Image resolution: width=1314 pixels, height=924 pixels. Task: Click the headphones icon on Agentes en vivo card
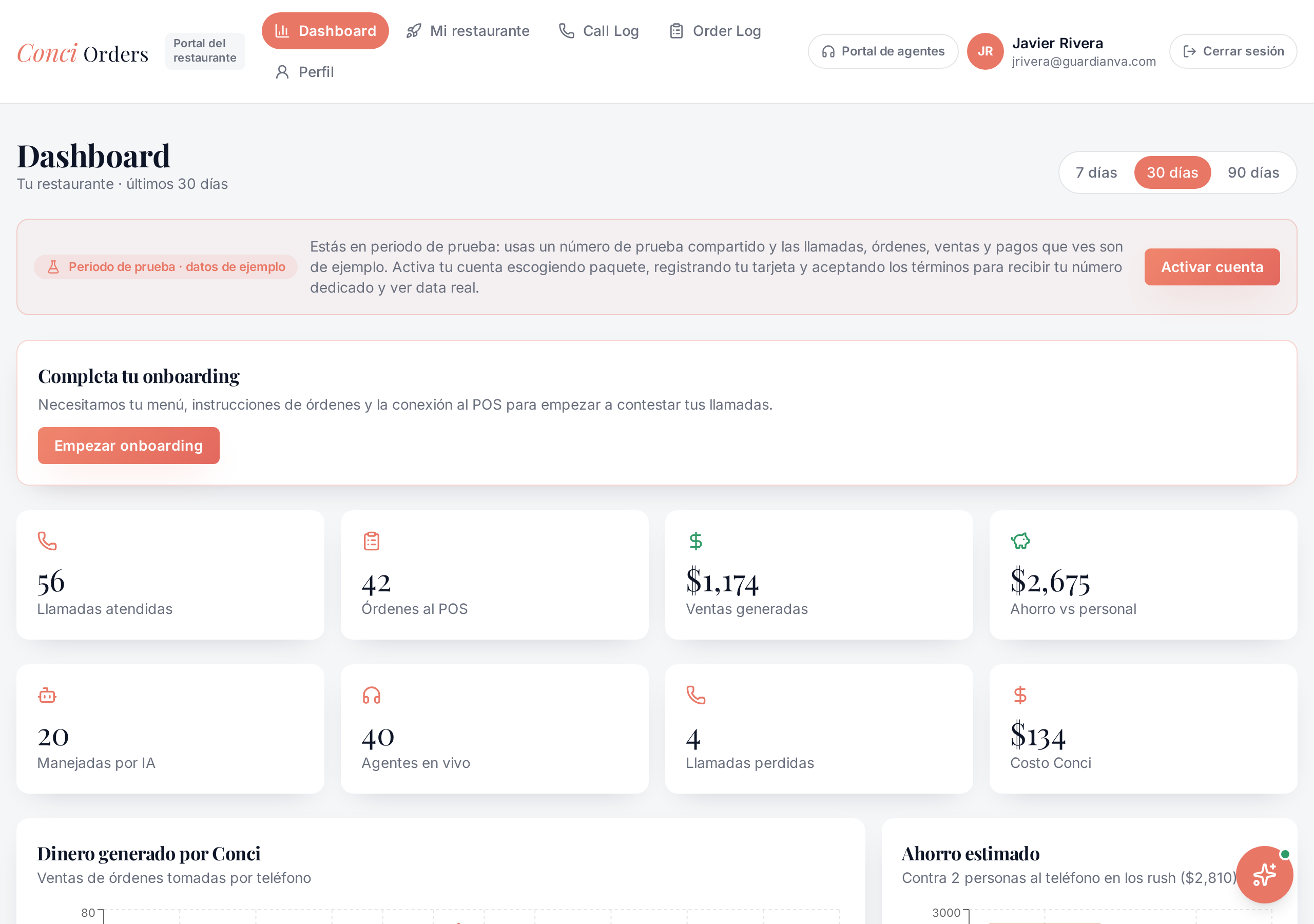point(372,695)
